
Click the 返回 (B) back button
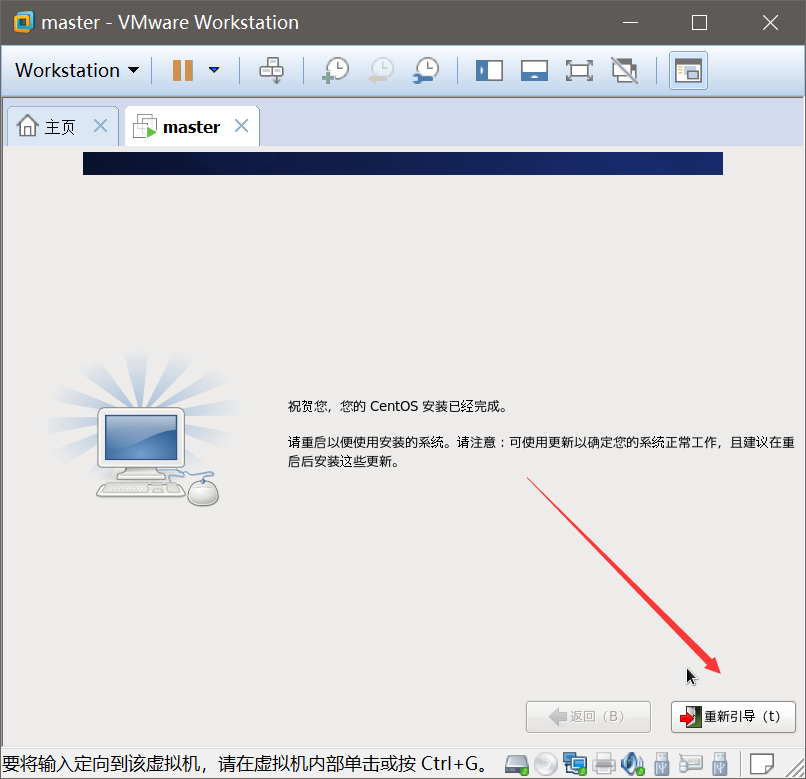(588, 717)
